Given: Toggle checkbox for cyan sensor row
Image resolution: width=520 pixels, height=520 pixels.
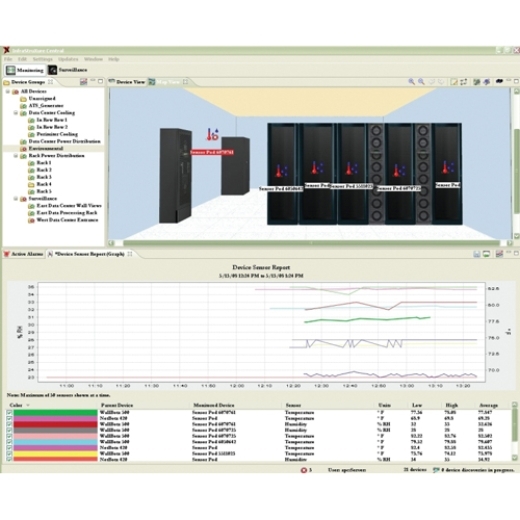Looking at the screenshot, I should coord(9,442).
